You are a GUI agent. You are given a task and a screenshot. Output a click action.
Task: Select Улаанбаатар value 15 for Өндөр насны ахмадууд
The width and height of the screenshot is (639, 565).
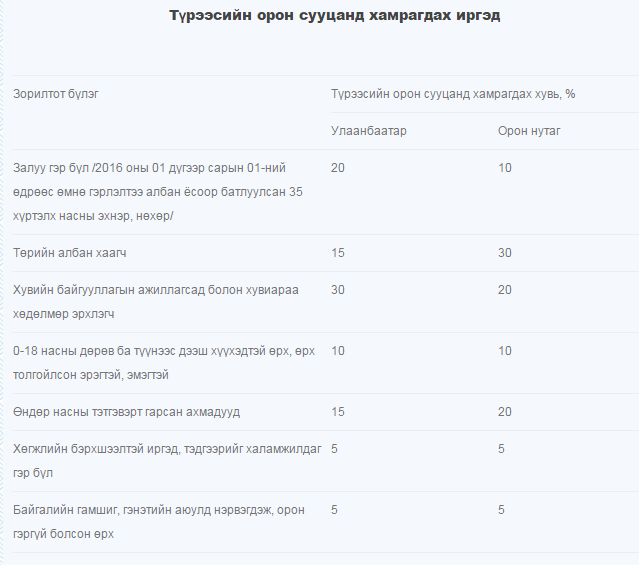[x=338, y=412]
